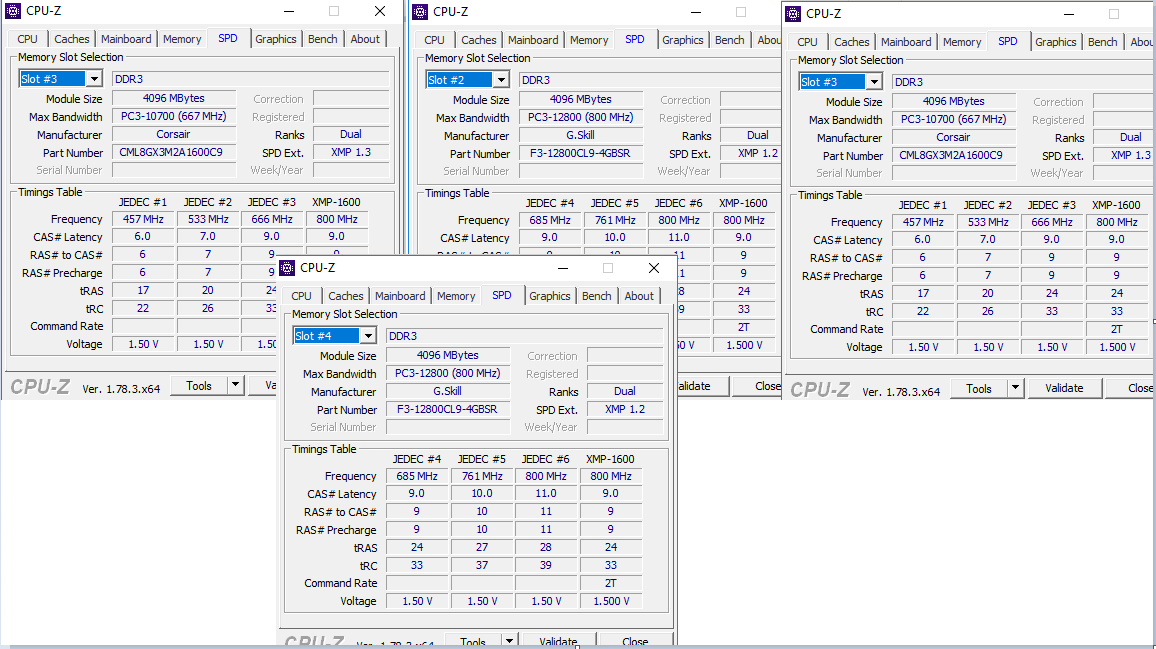Click 11.0 CAS# Latency cell in Slot #4 window
1156x649 pixels.
[546, 493]
